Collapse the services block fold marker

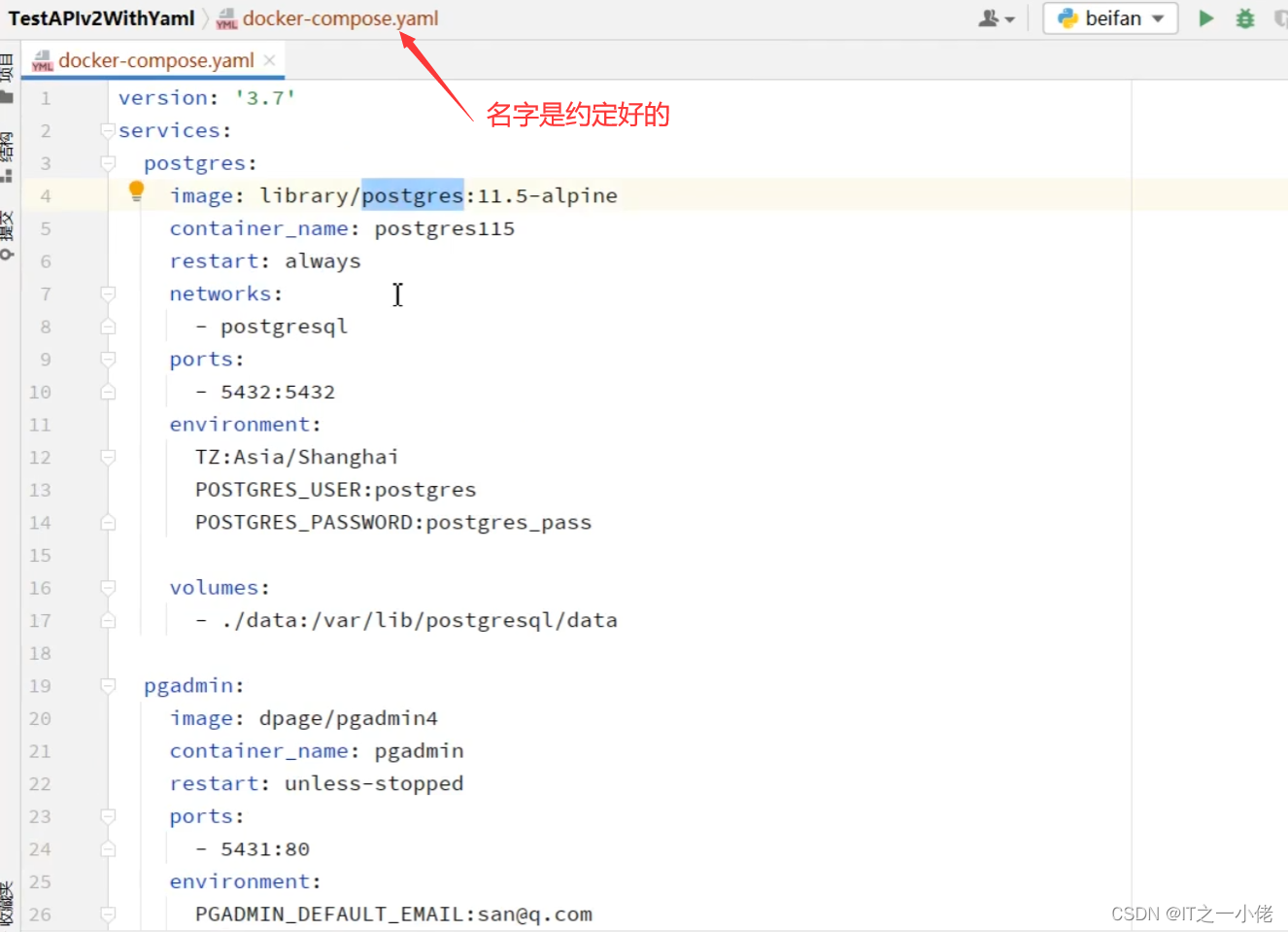click(x=108, y=130)
